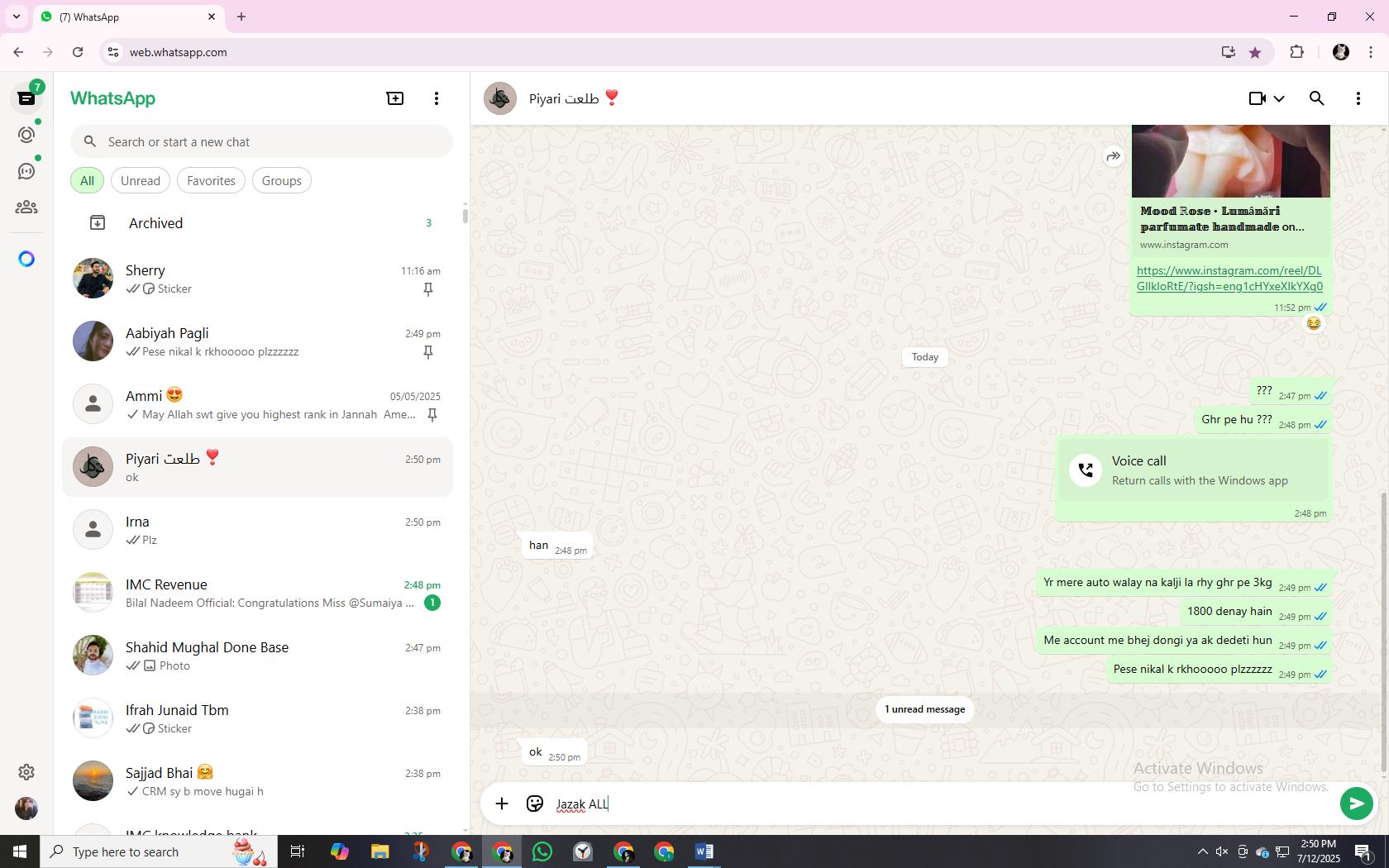Click the conversation scrollbar
The image size is (1389, 868).
click(1383, 632)
